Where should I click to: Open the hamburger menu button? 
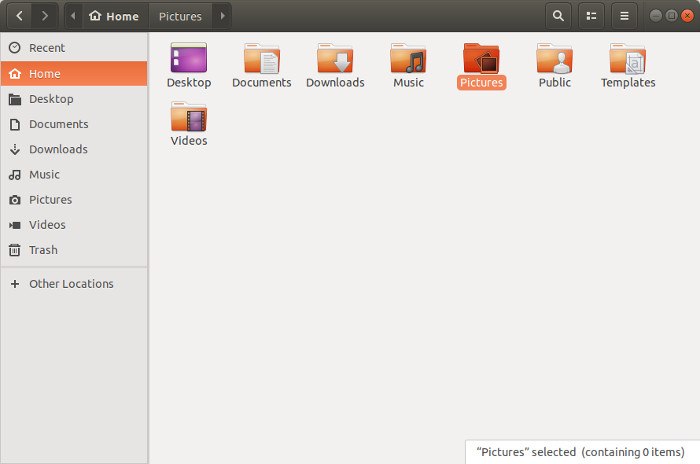[x=624, y=16]
